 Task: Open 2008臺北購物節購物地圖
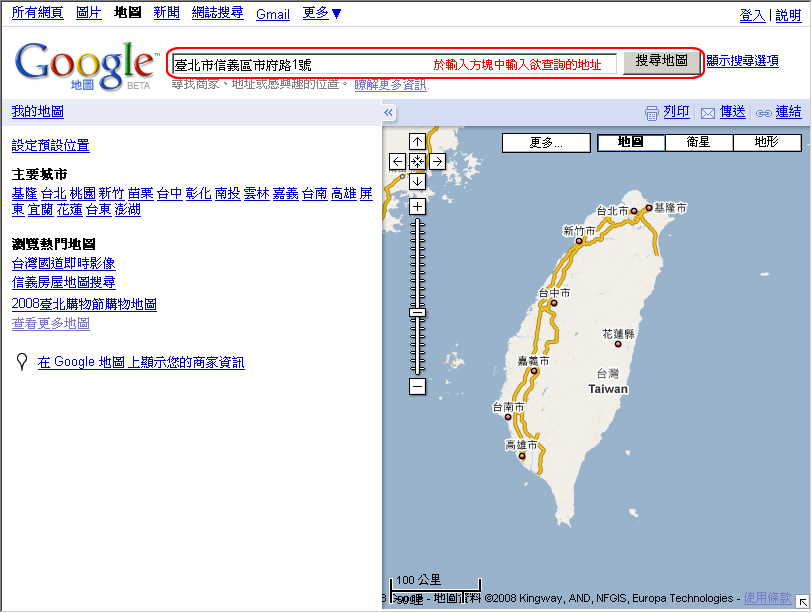point(84,304)
